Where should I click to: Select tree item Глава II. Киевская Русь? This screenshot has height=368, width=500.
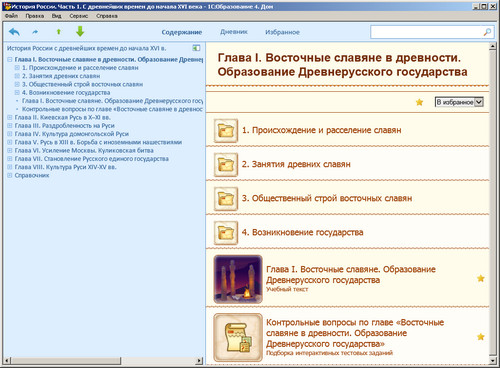pos(63,117)
